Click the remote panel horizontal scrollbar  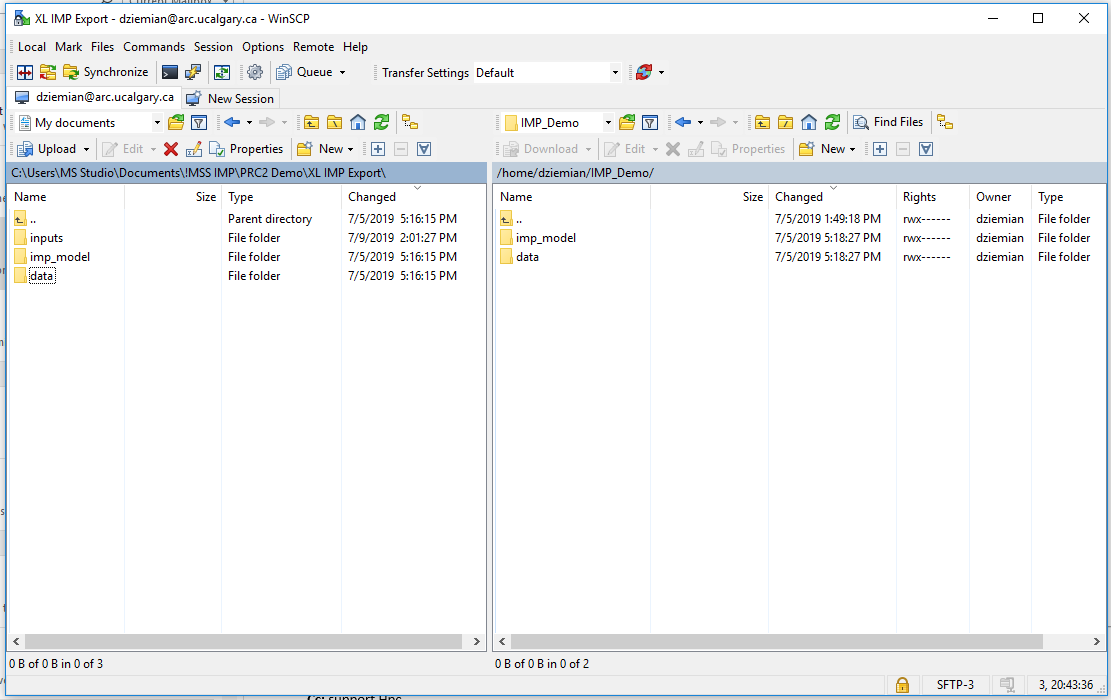tap(777, 641)
